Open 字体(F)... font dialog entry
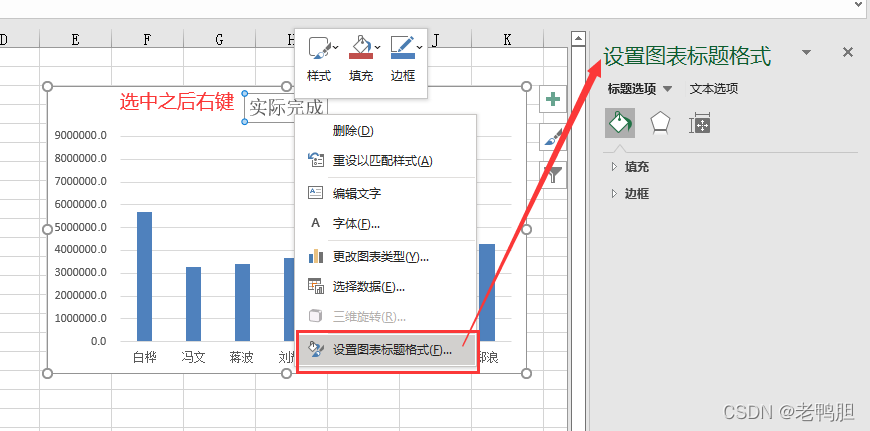Image resolution: width=870 pixels, height=431 pixels. pyautogui.click(x=386, y=224)
